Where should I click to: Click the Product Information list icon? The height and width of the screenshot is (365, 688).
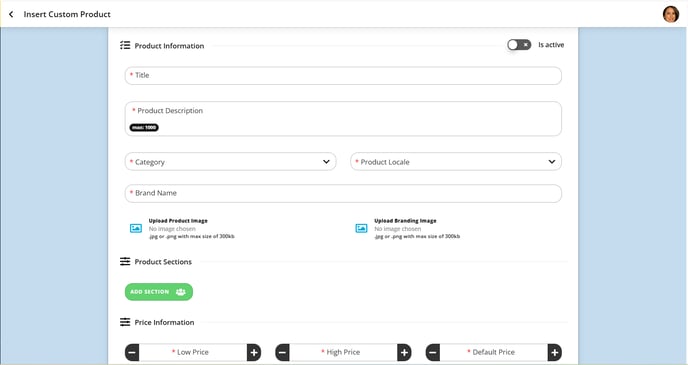125,45
